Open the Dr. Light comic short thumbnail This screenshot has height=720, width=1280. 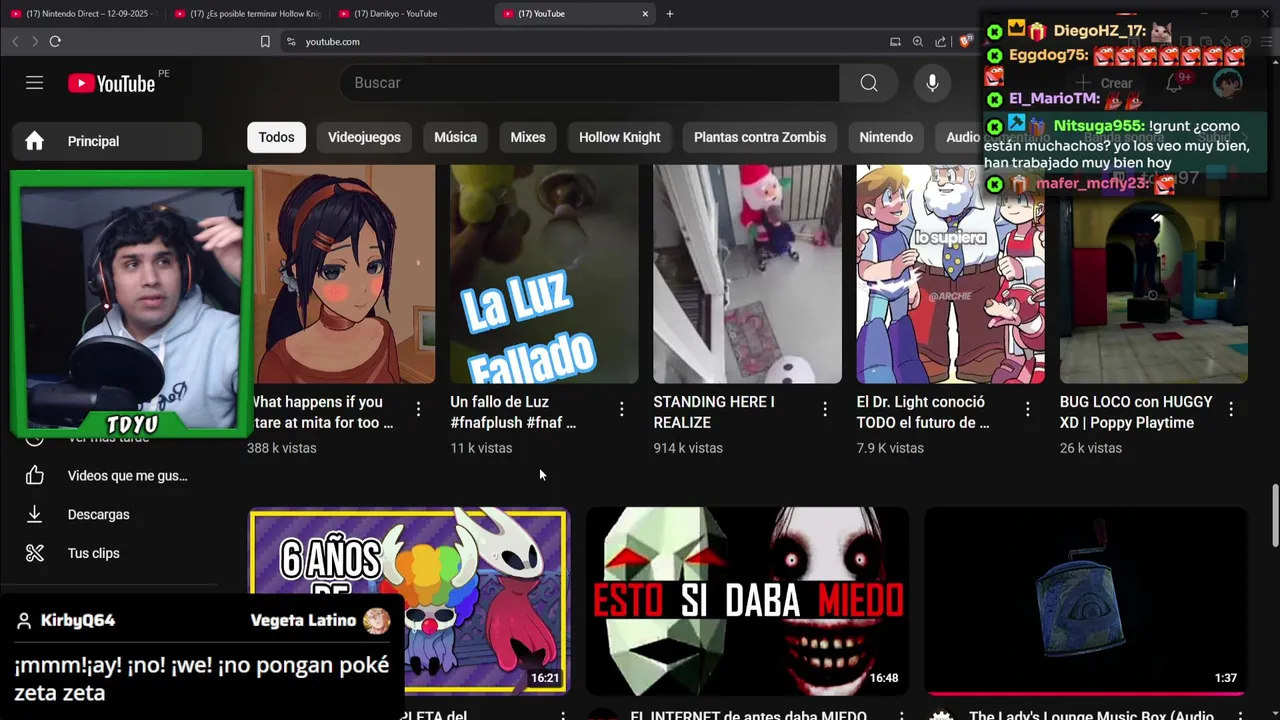pos(950,274)
